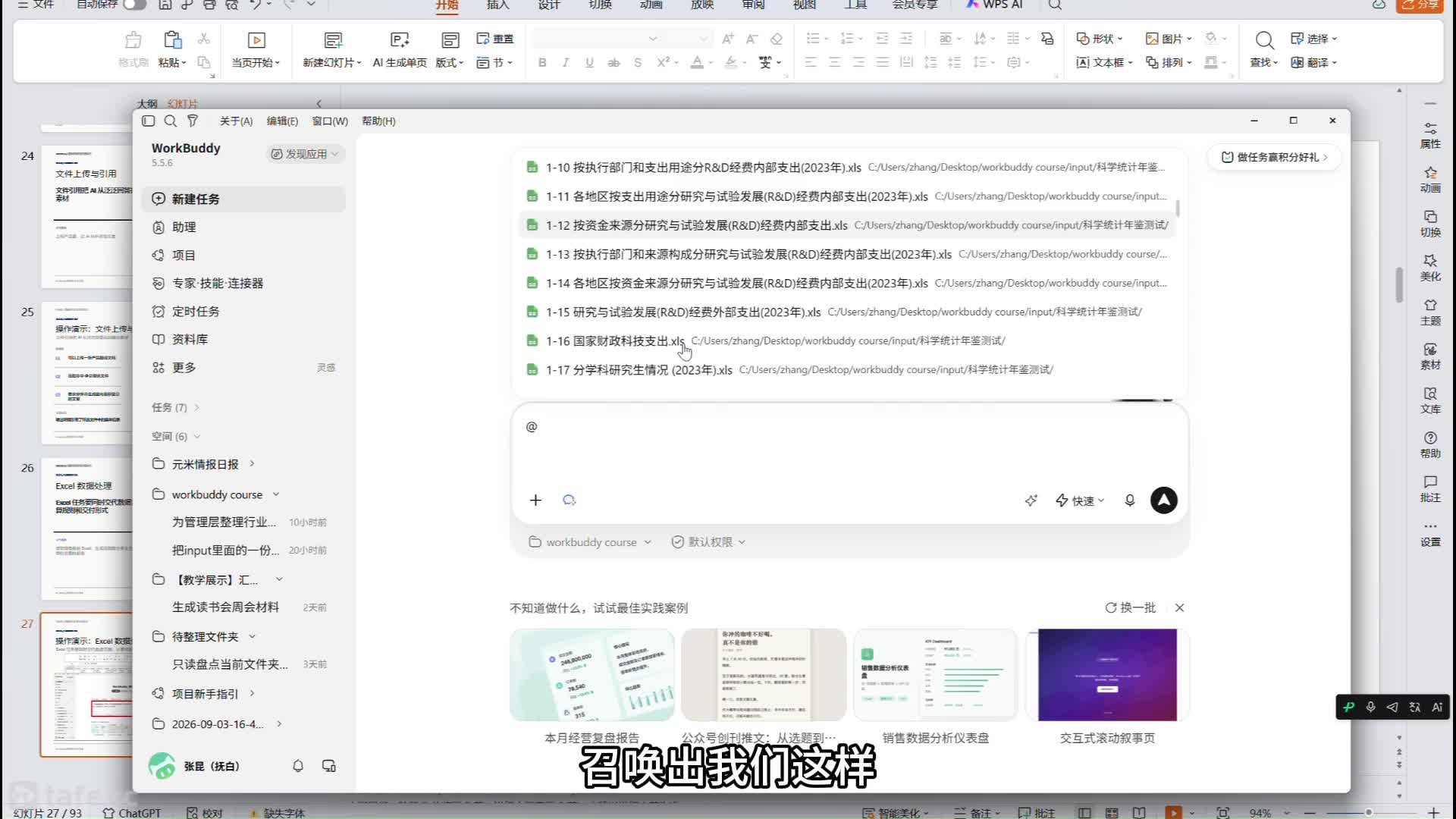Click the search magnifier in WorkBuddy title bar
This screenshot has height=819, width=1456.
point(171,121)
